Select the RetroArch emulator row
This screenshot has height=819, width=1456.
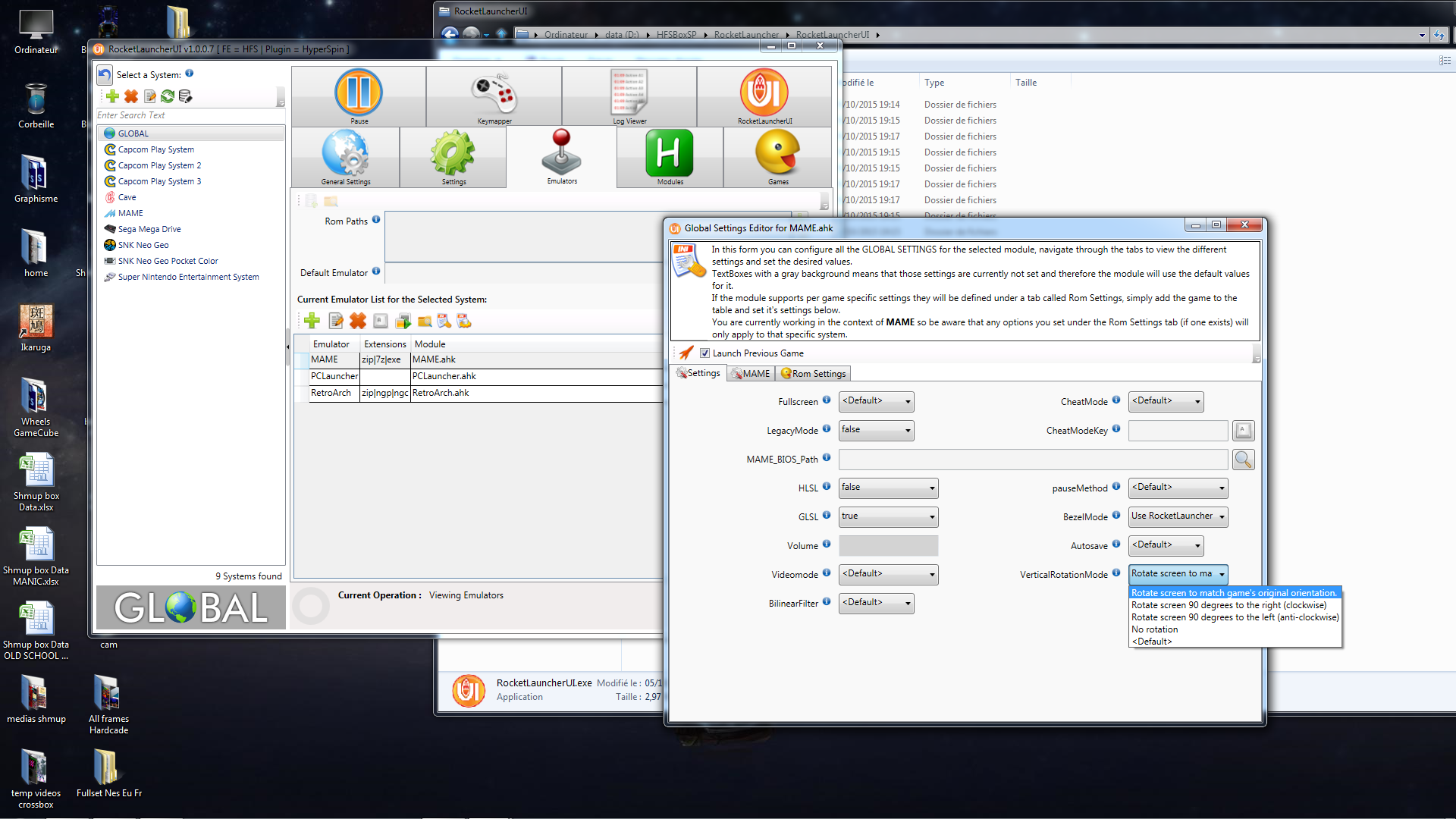(x=485, y=393)
